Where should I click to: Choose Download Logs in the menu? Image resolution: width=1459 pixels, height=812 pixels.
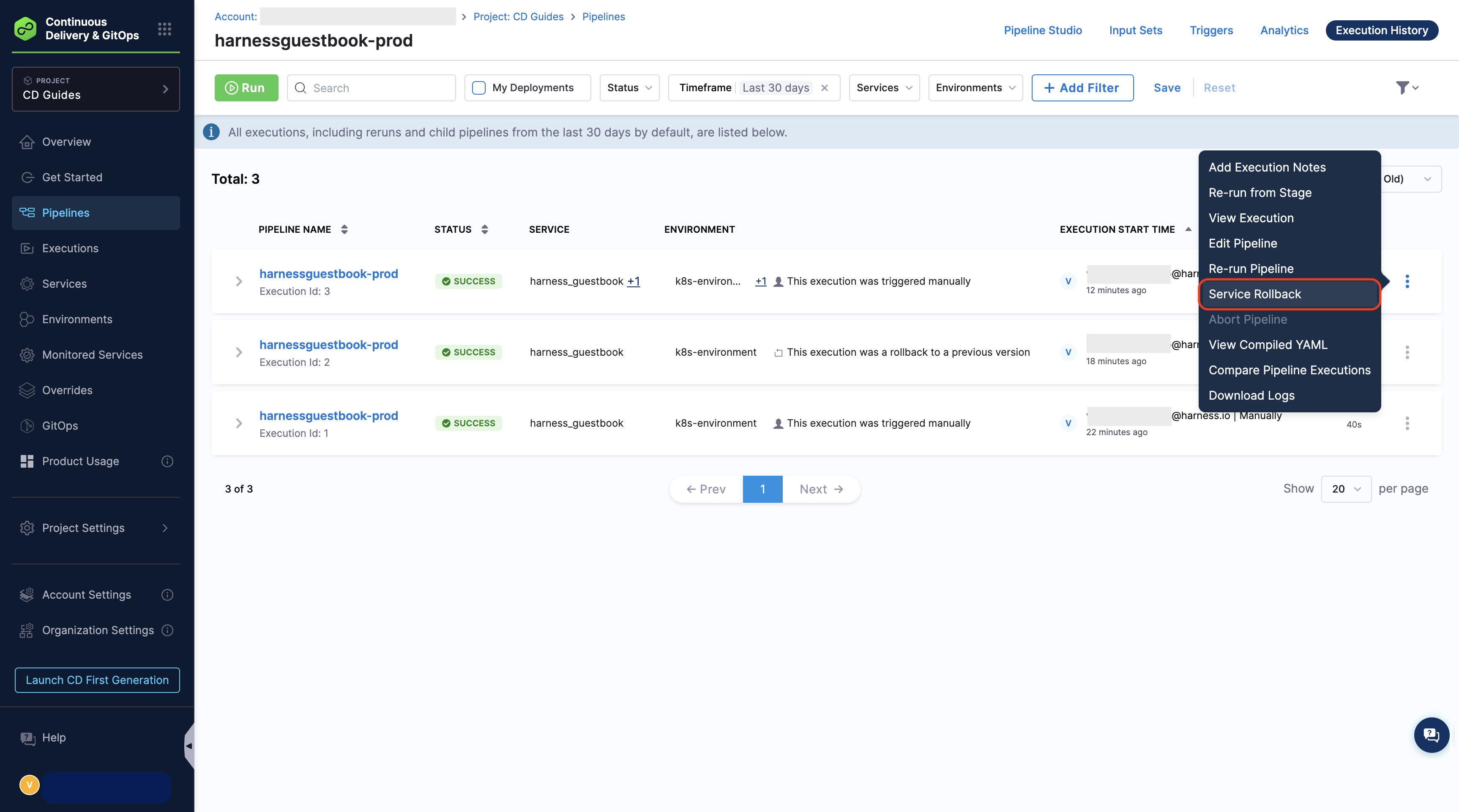pyautogui.click(x=1251, y=395)
